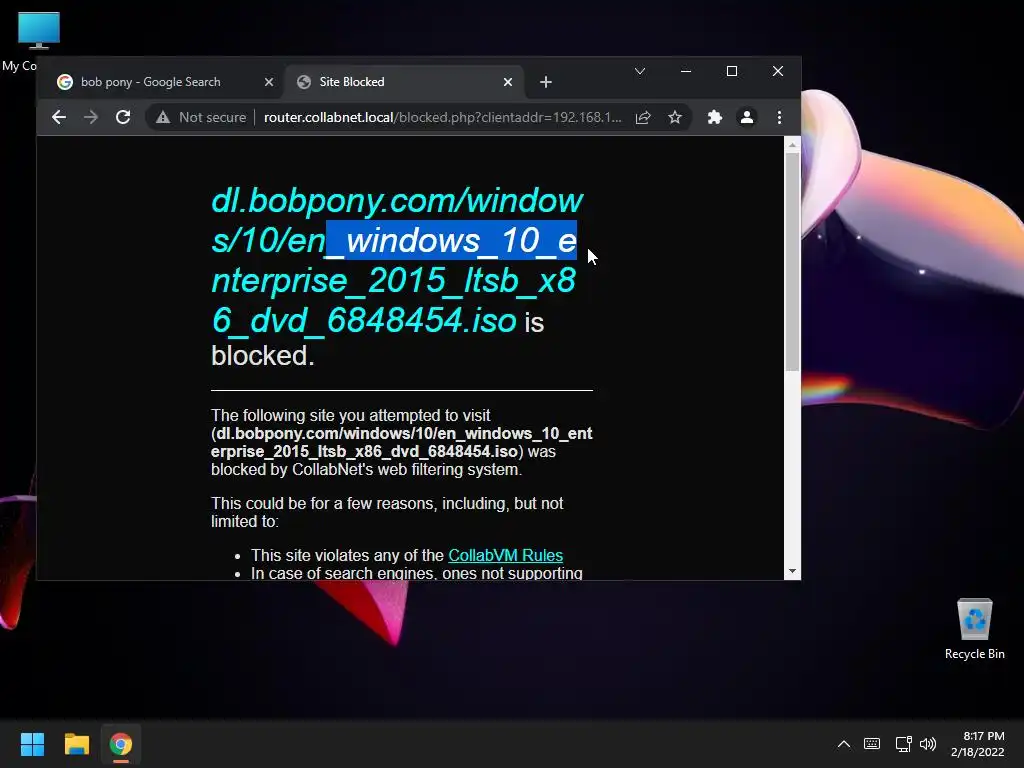Click the Chrome taskbar icon
Screen dimensions: 1024x768
(x=121, y=744)
